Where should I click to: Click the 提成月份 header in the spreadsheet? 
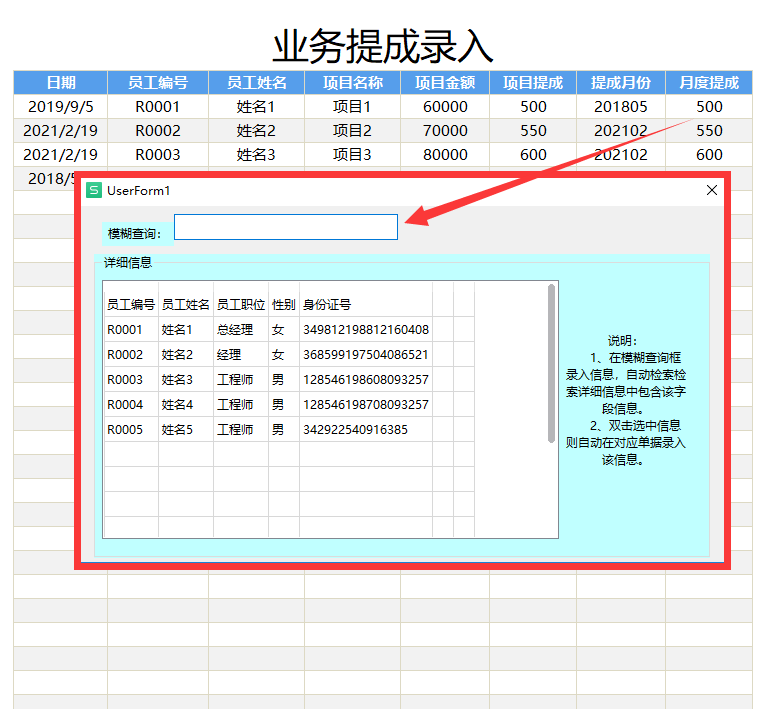[x=621, y=82]
